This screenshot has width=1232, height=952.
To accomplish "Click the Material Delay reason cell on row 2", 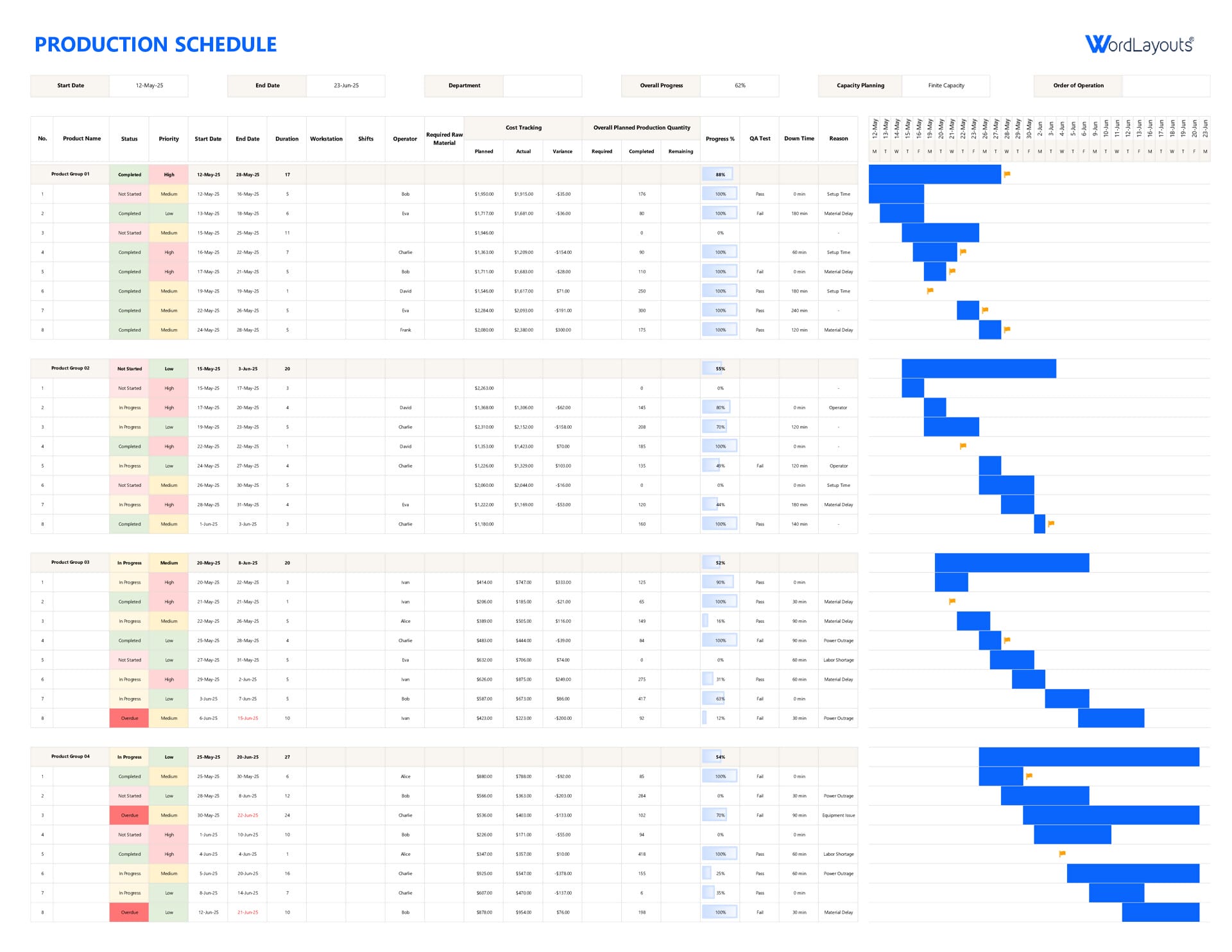I will point(839,213).
